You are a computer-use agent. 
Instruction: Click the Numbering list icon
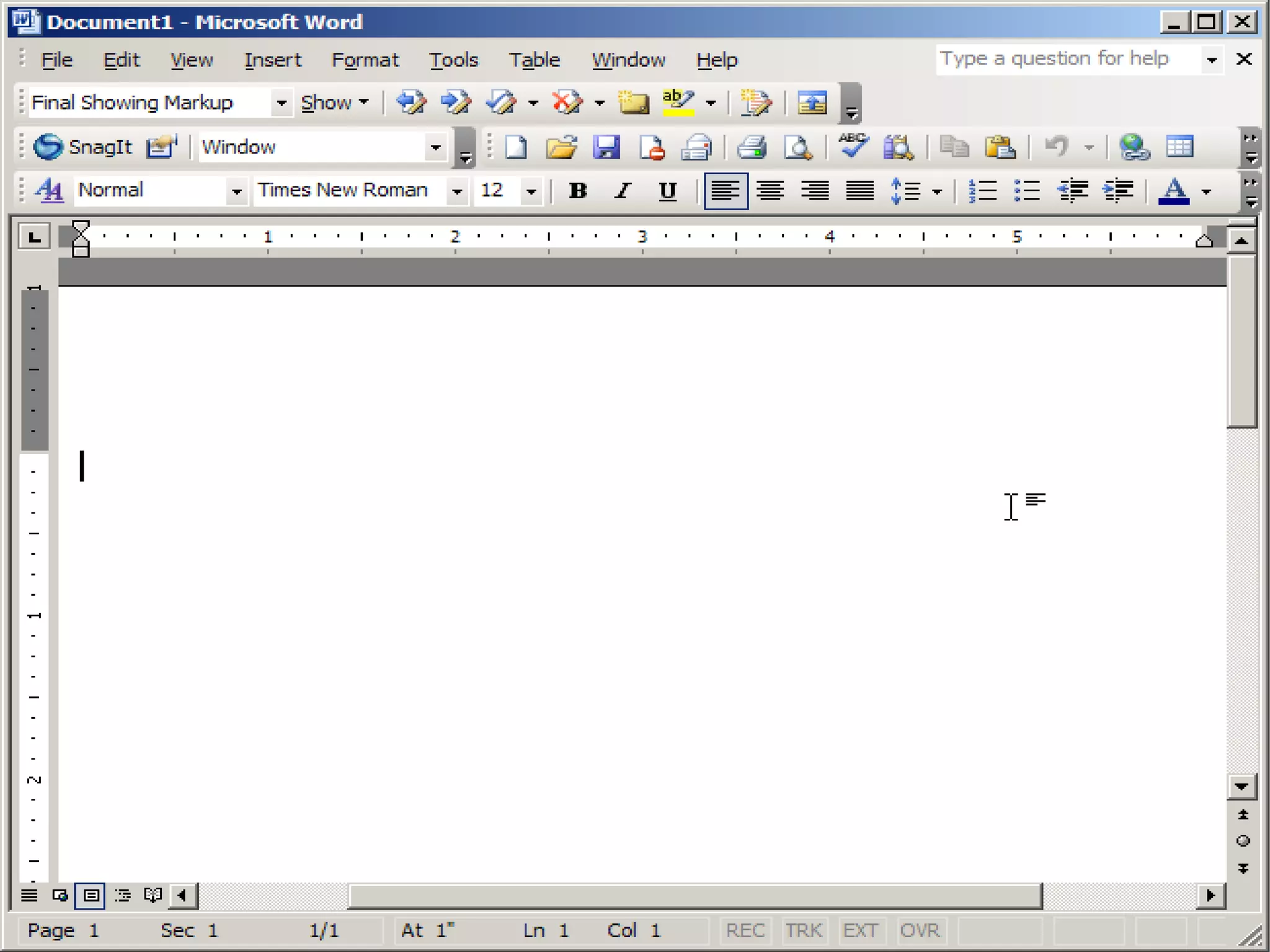(x=982, y=191)
